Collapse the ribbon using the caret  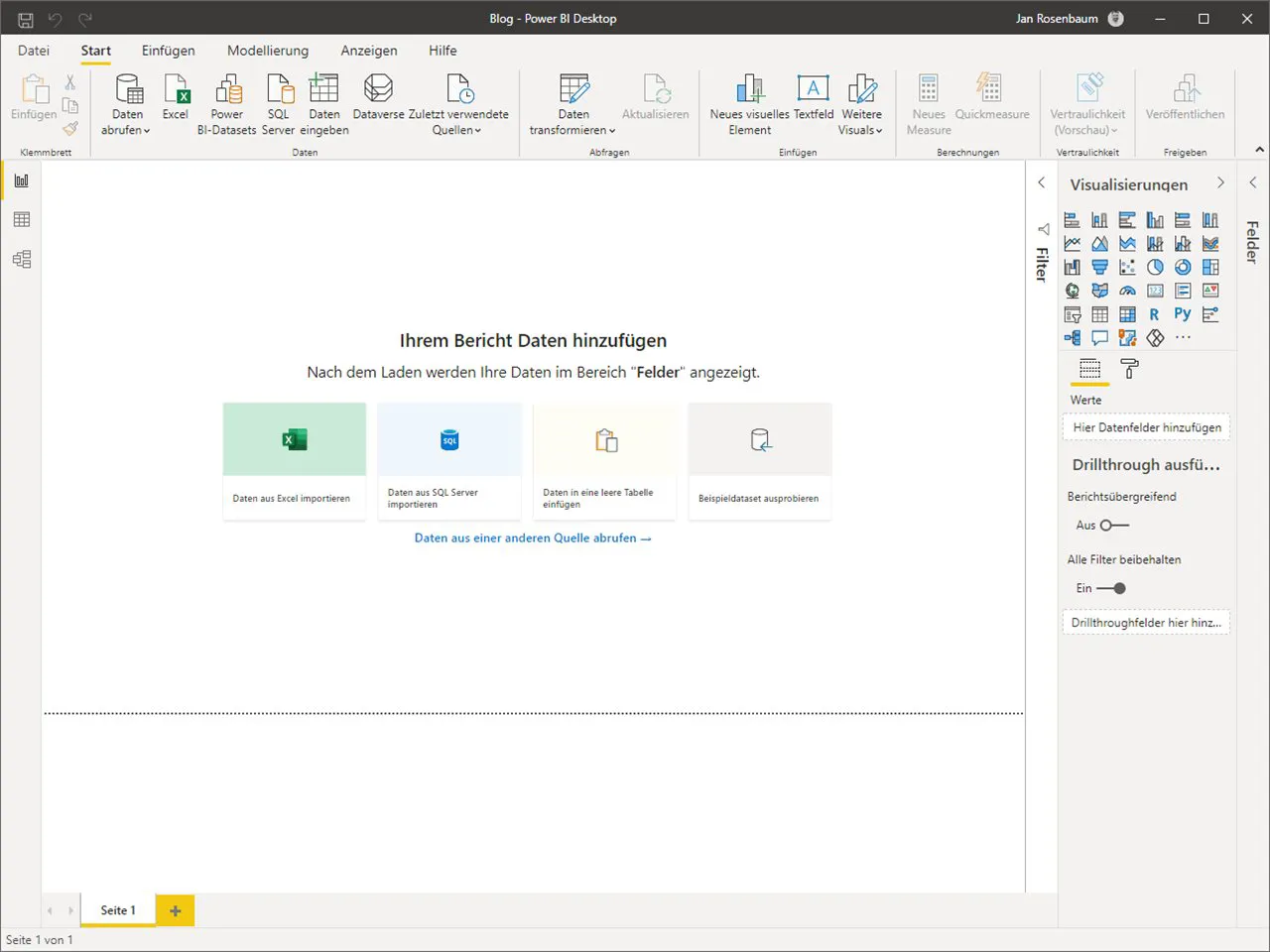(x=1259, y=150)
